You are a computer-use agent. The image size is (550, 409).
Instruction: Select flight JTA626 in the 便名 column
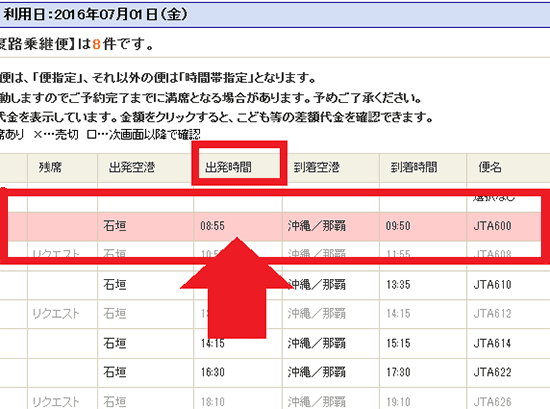point(492,402)
